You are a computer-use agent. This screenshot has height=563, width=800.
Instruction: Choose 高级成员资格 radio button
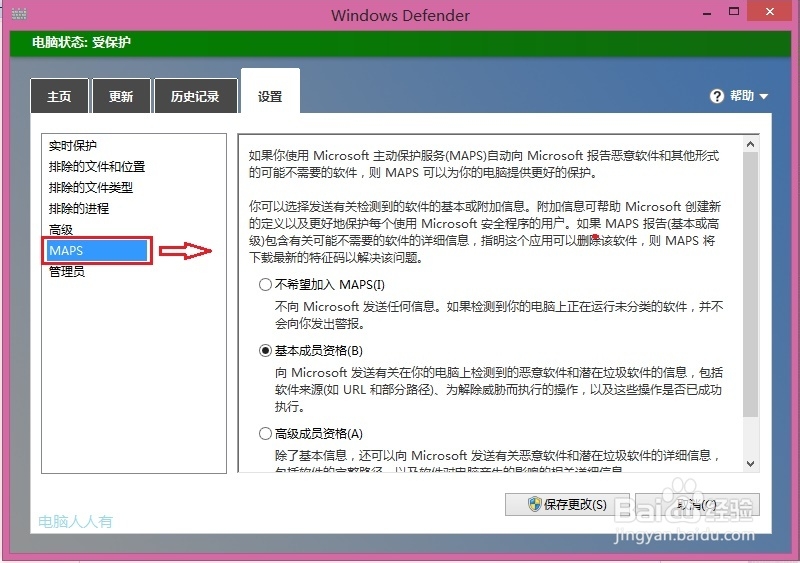coord(265,433)
